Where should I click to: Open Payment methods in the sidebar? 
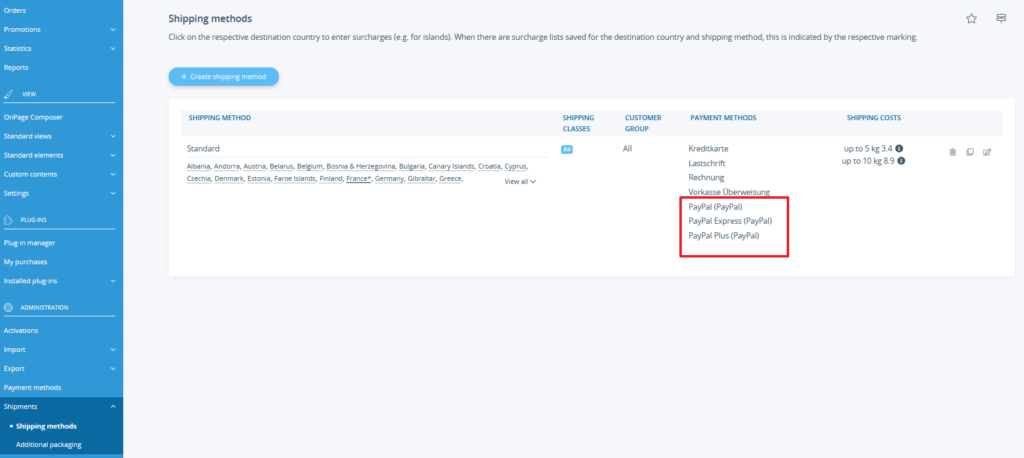point(33,387)
